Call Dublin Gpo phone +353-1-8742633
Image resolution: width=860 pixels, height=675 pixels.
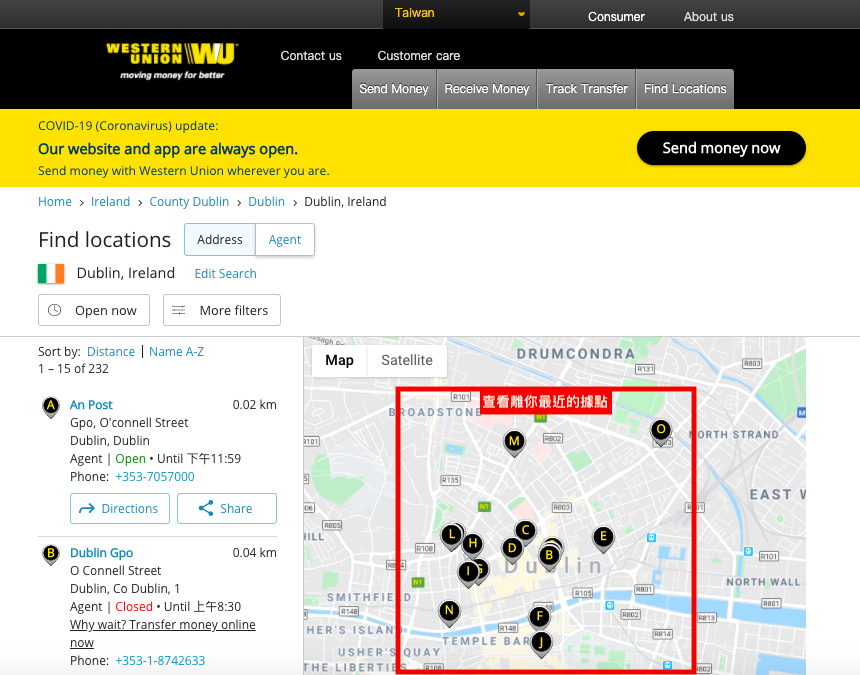160,660
